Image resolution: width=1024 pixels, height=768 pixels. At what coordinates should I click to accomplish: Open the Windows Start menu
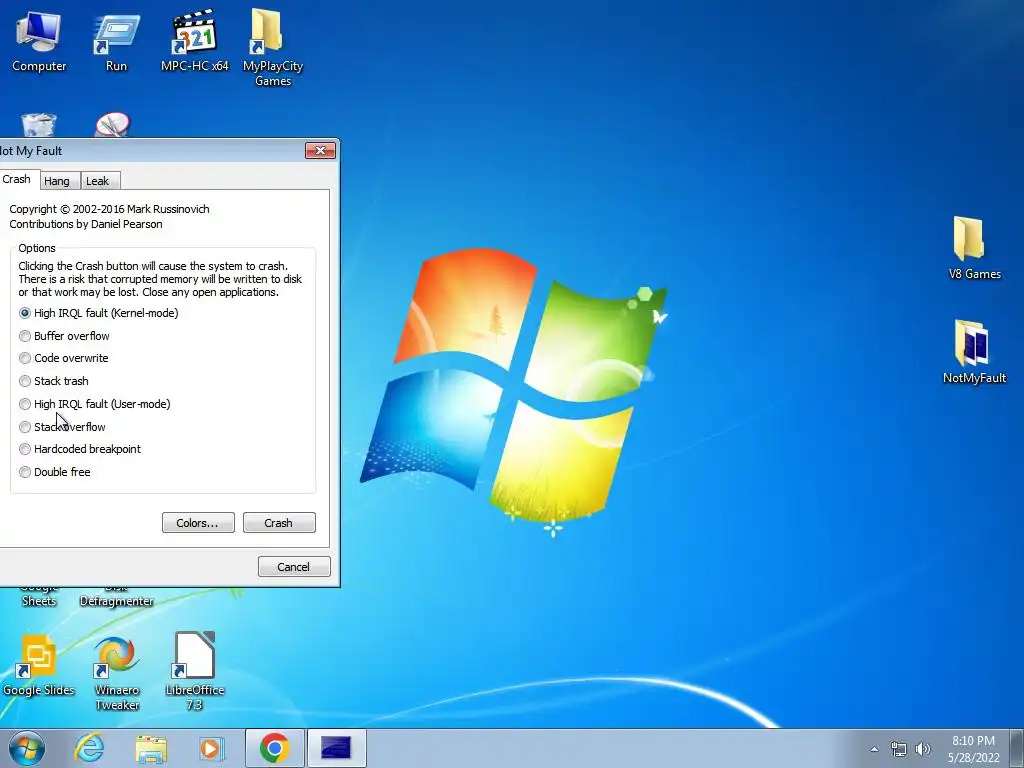[x=27, y=748]
